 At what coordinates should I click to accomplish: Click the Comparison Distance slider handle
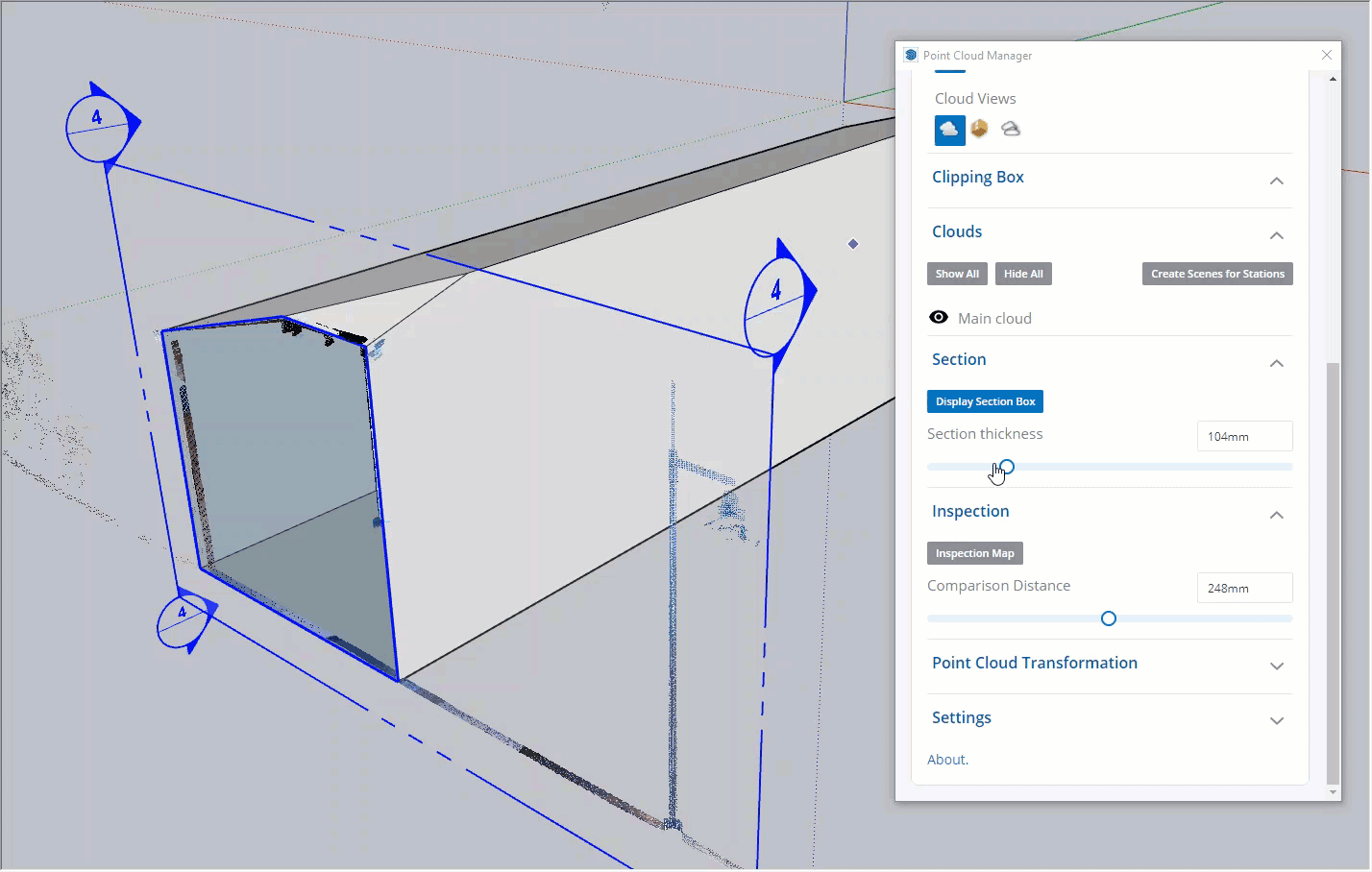click(x=1109, y=618)
